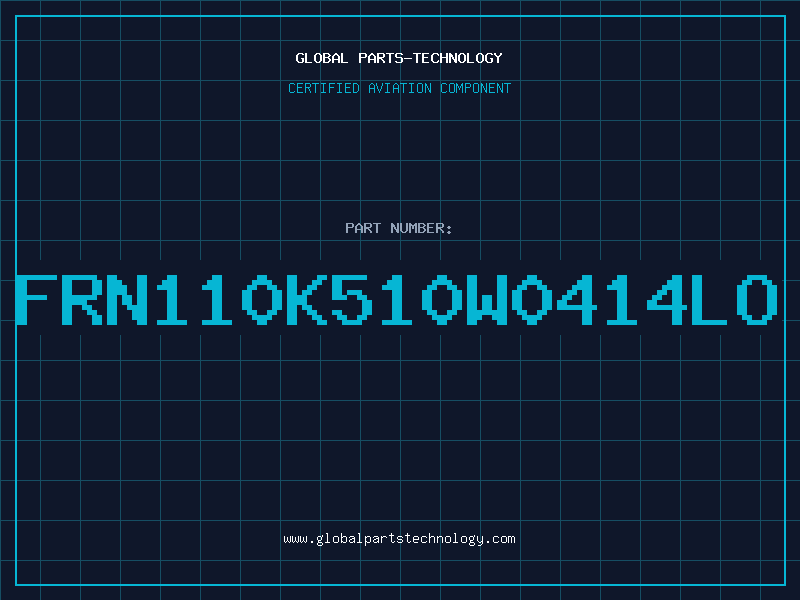Select the NUMBER: label text
800x600 pixels.
421,228
